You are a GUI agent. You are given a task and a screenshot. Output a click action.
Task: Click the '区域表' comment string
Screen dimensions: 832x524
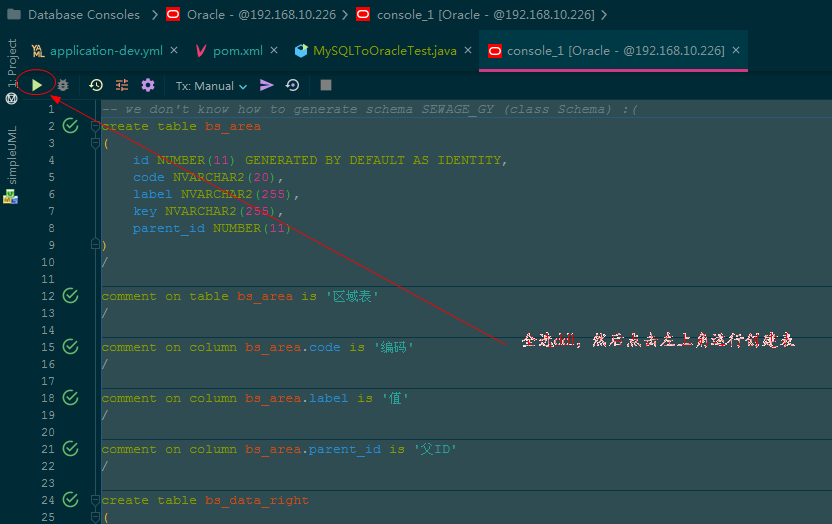pyautogui.click(x=351, y=296)
